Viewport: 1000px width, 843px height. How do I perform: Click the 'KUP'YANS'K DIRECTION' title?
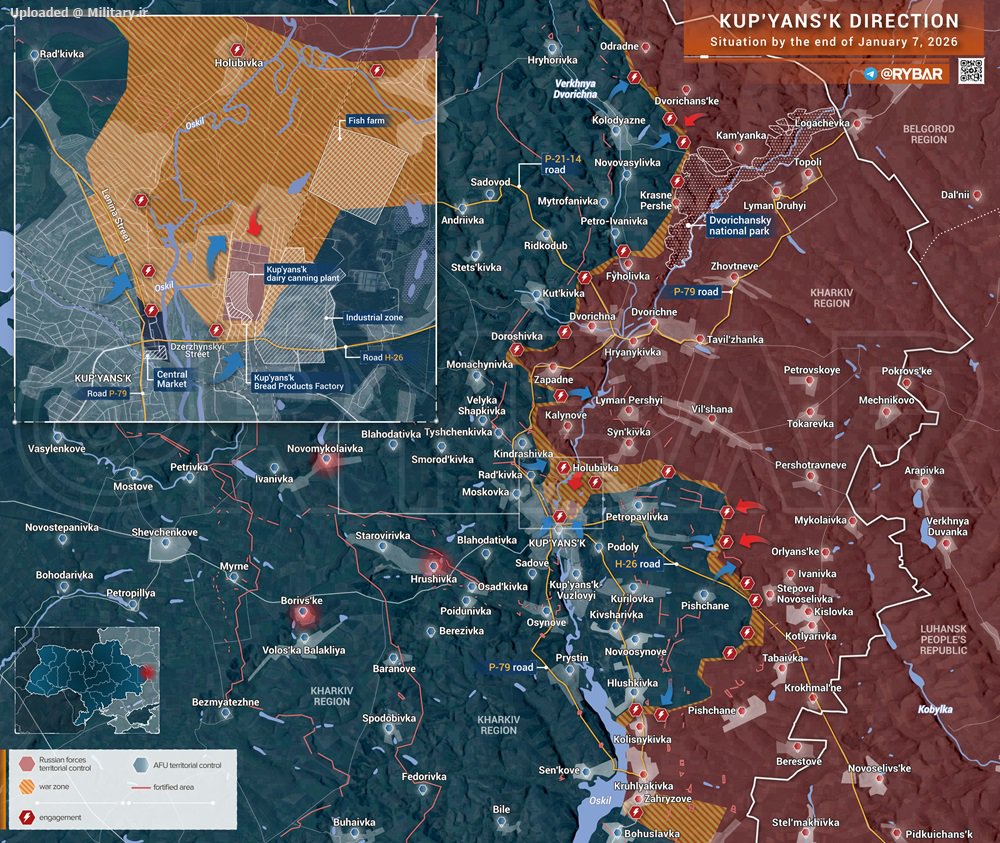(839, 21)
